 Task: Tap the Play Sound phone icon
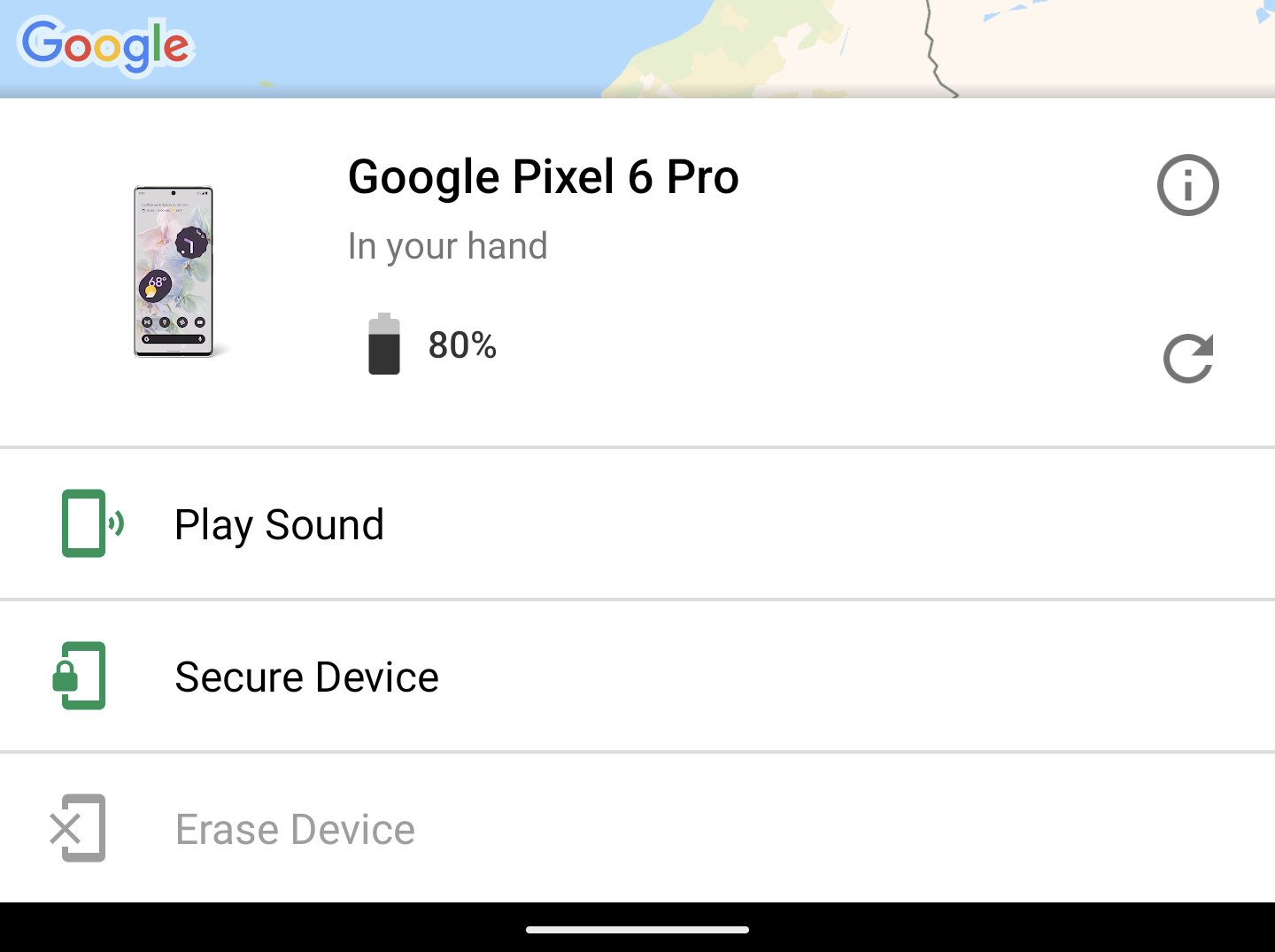[x=91, y=523]
